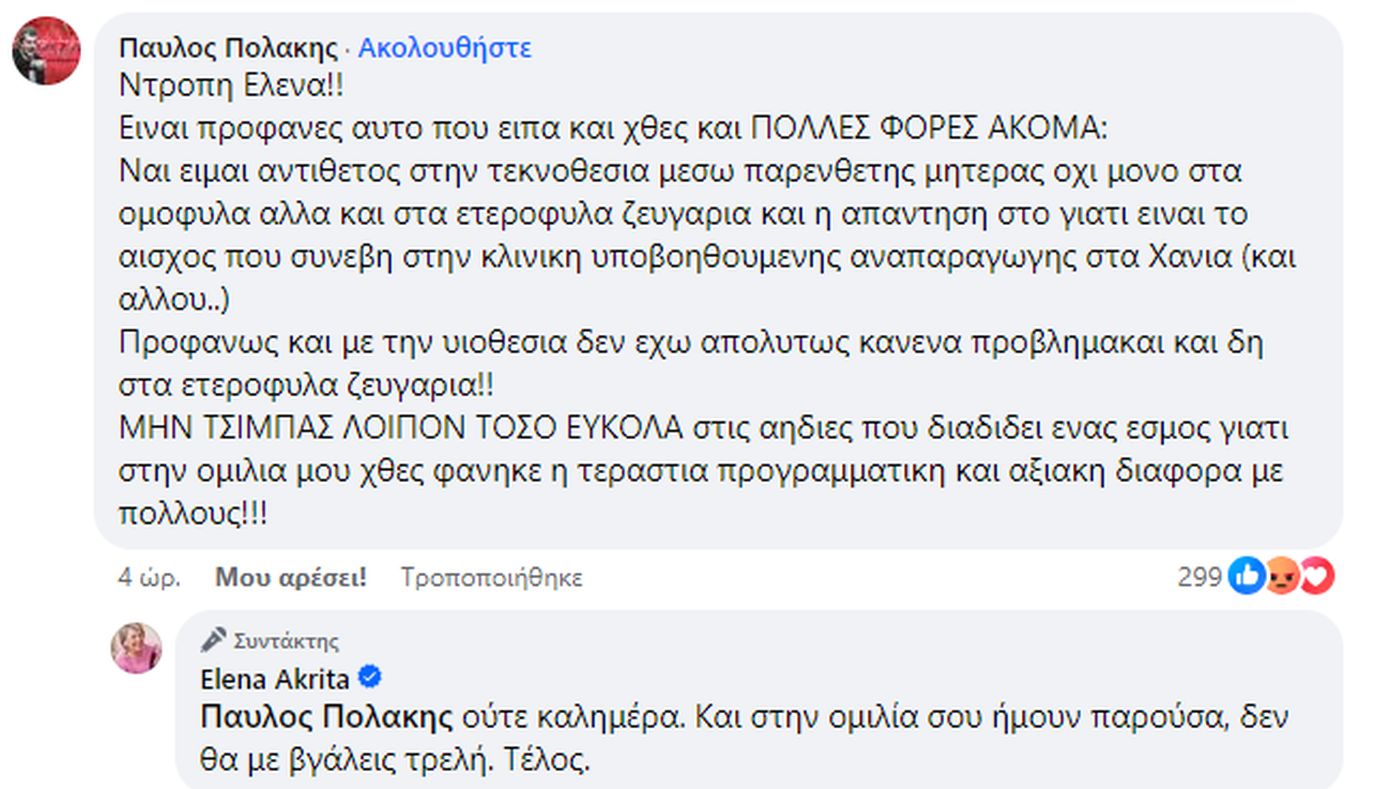Click the ΜΗΝ ΤΣΙΜΠΑΣ ΛΟΙΠΟΝ text
1390x789 pixels.
(x=400, y=429)
